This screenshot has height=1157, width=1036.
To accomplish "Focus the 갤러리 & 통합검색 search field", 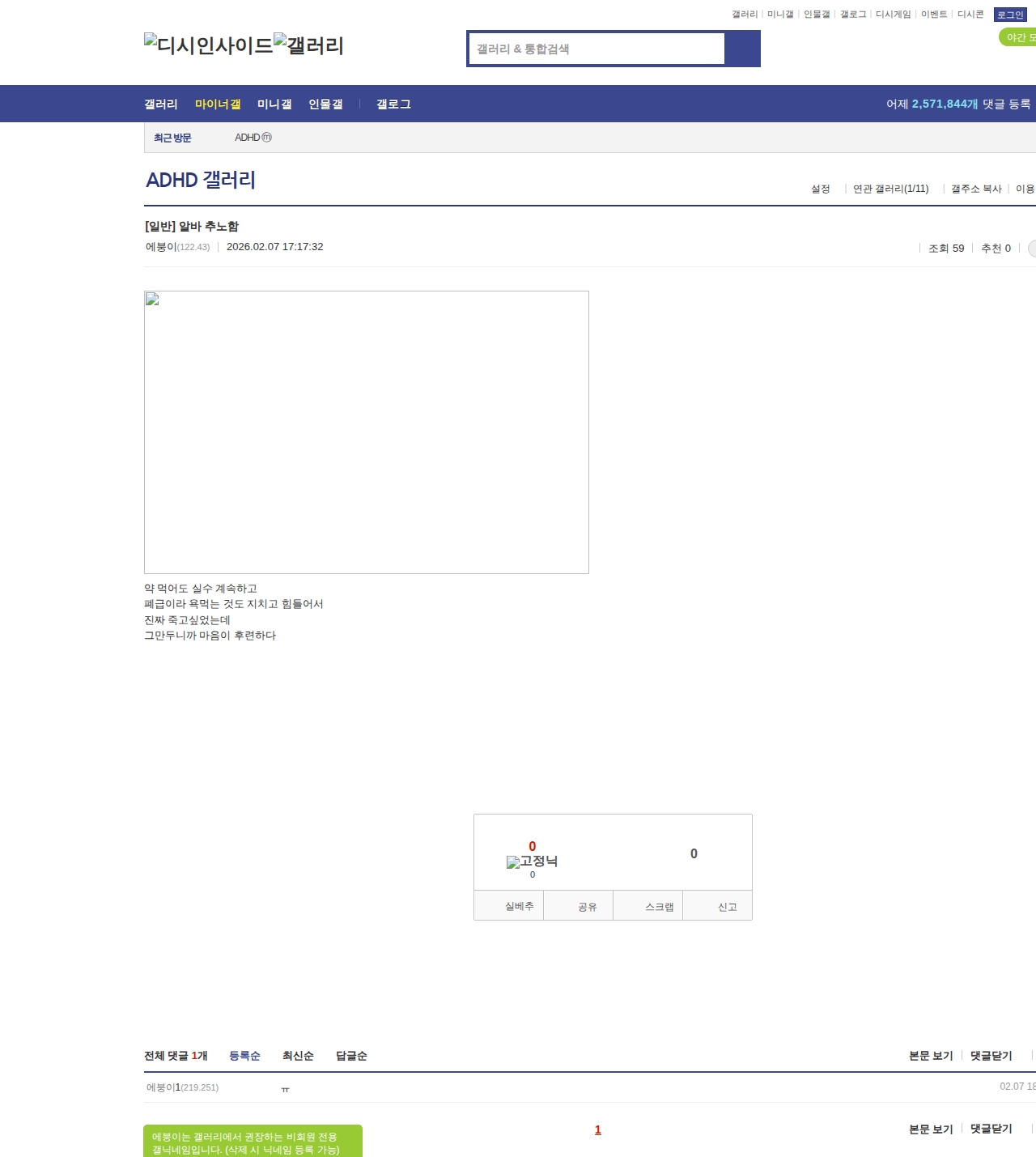I will [597, 49].
